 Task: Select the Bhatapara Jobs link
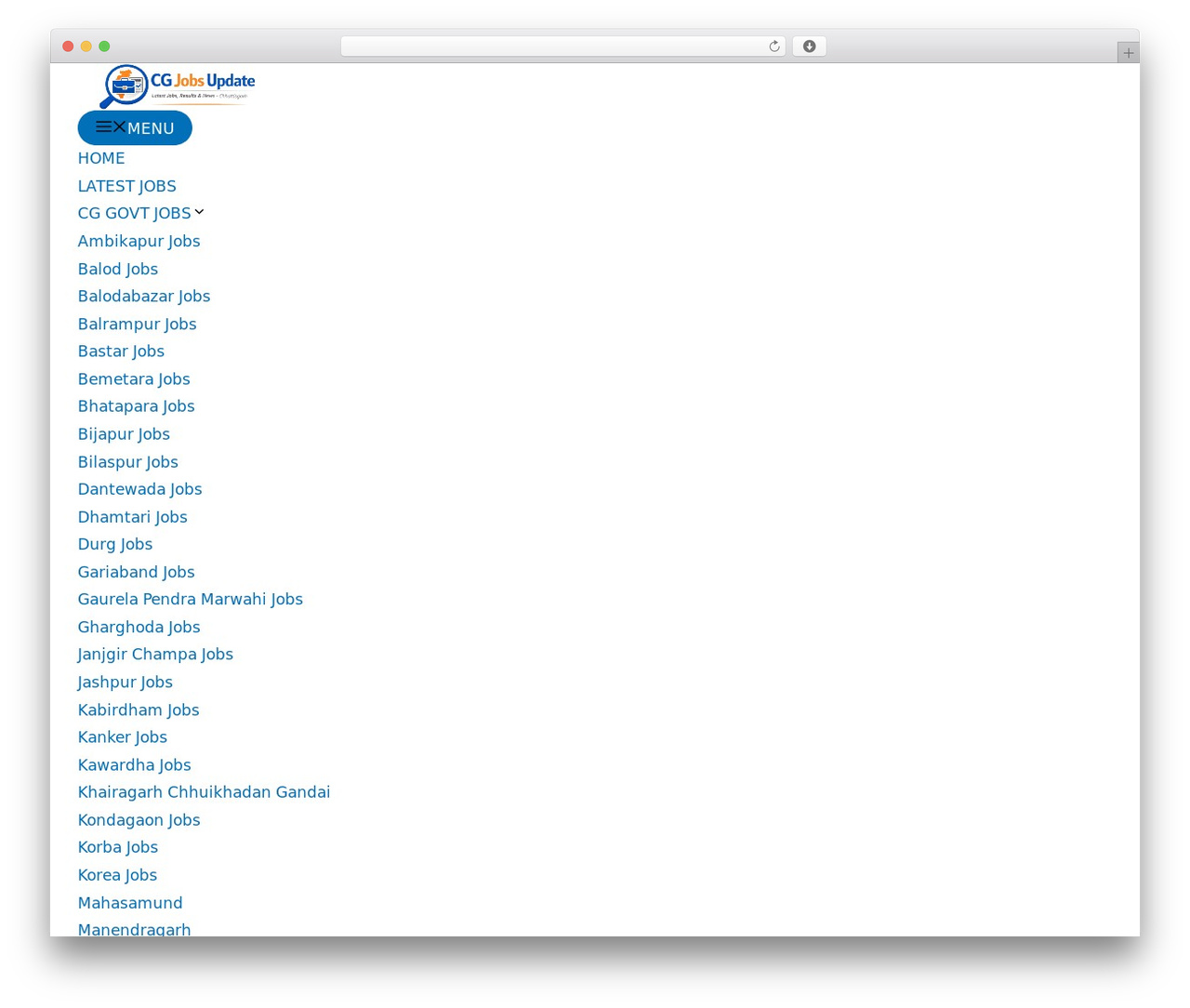coord(136,405)
